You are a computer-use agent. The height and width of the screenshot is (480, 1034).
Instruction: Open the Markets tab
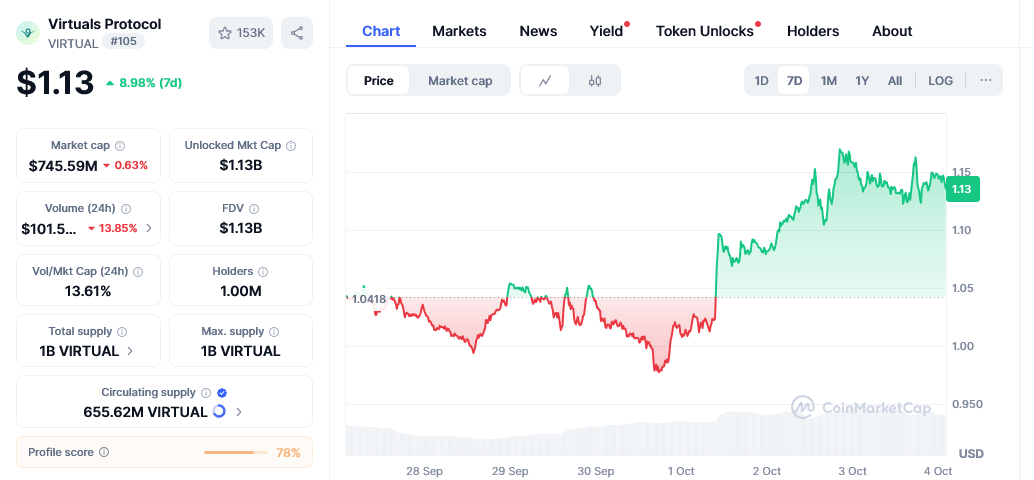point(459,31)
